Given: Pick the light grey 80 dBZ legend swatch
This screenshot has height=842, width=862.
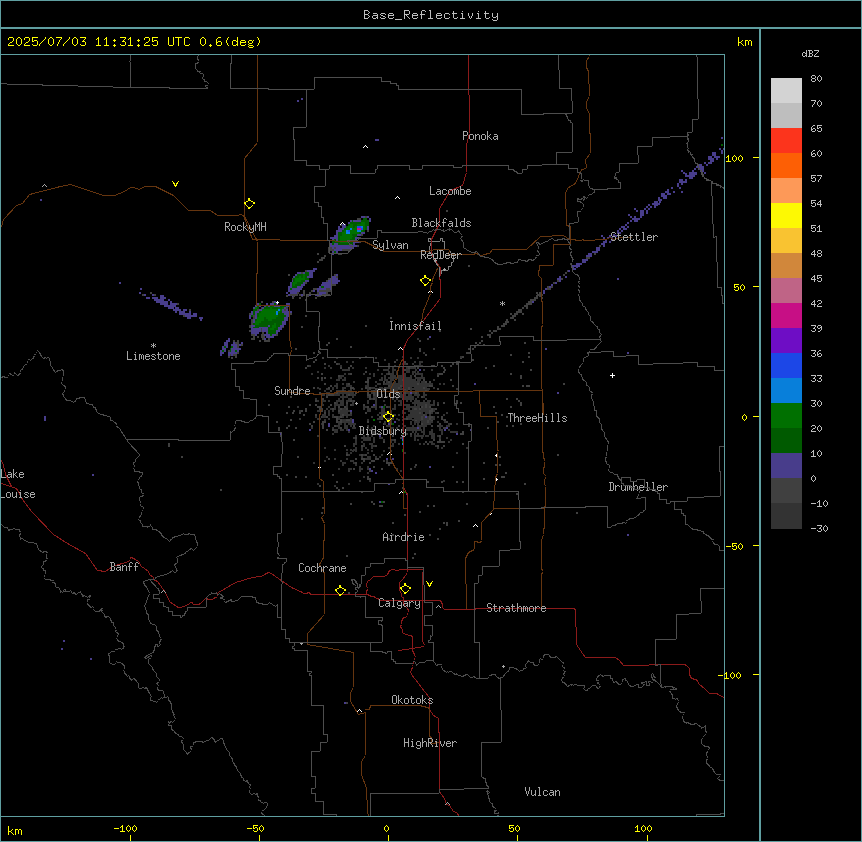Looking at the screenshot, I should click(x=786, y=90).
